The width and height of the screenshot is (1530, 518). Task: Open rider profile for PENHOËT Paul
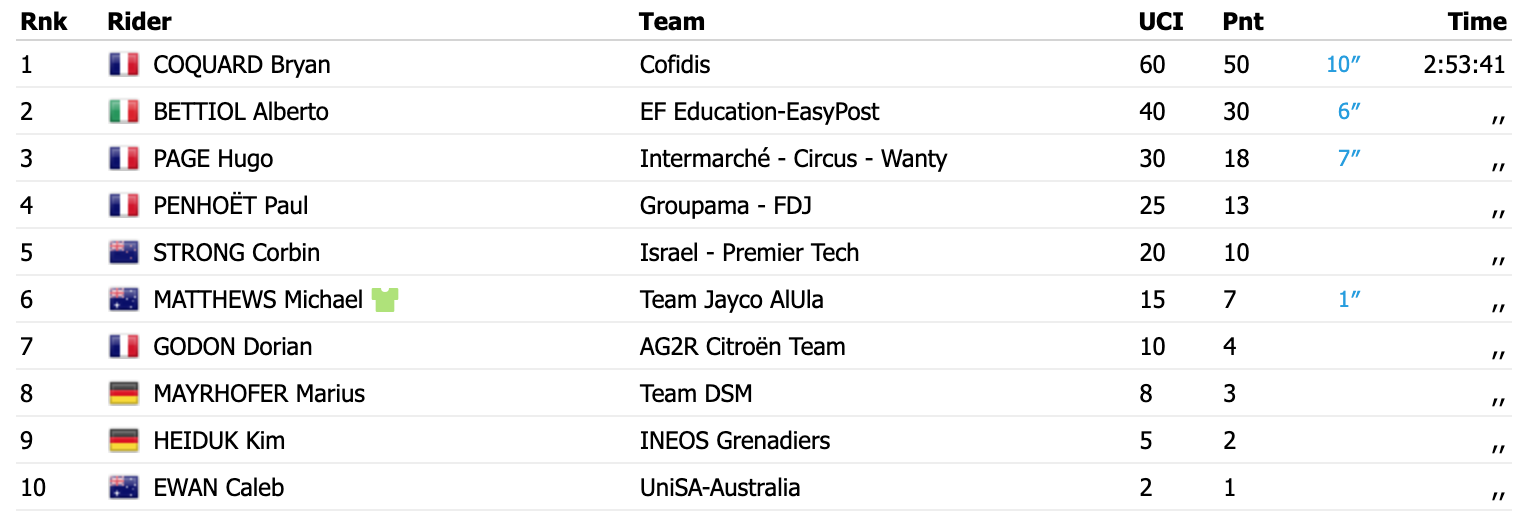click(x=230, y=206)
